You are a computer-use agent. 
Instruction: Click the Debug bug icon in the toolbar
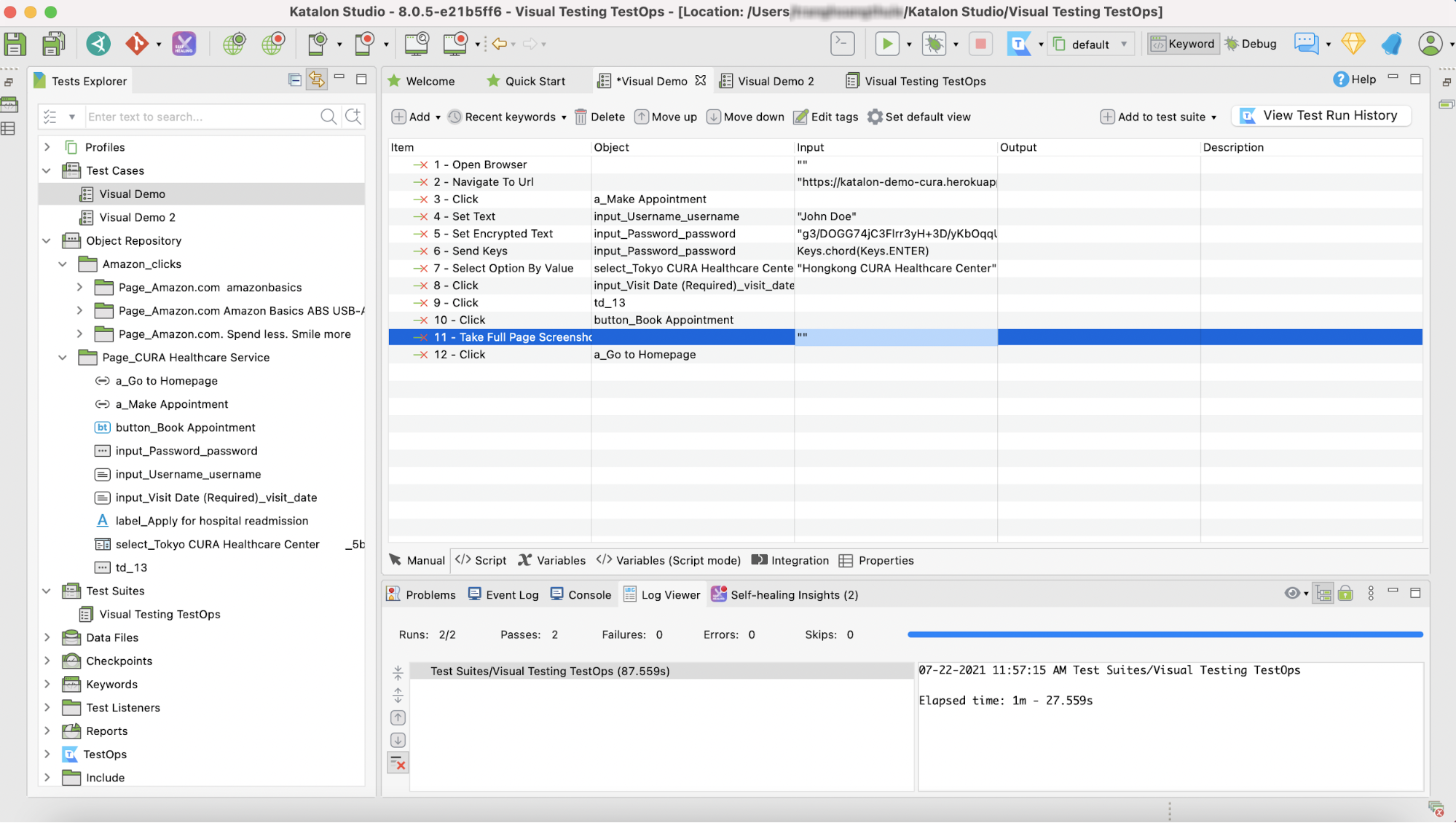point(934,44)
